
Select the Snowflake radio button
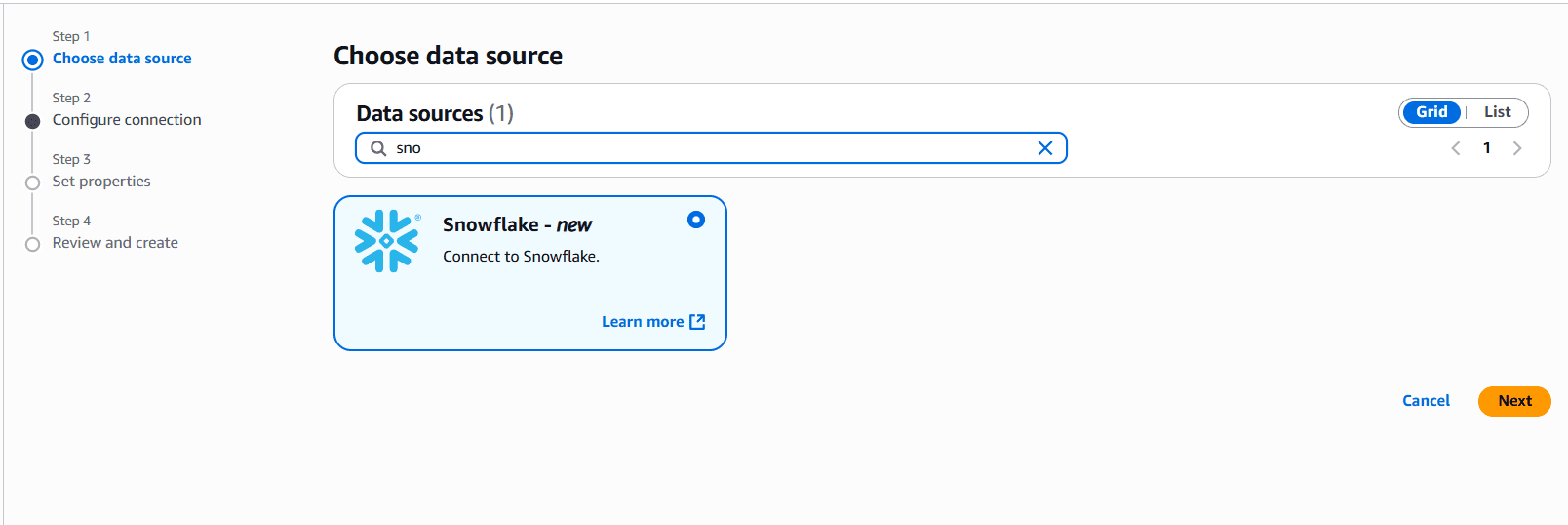(x=695, y=220)
